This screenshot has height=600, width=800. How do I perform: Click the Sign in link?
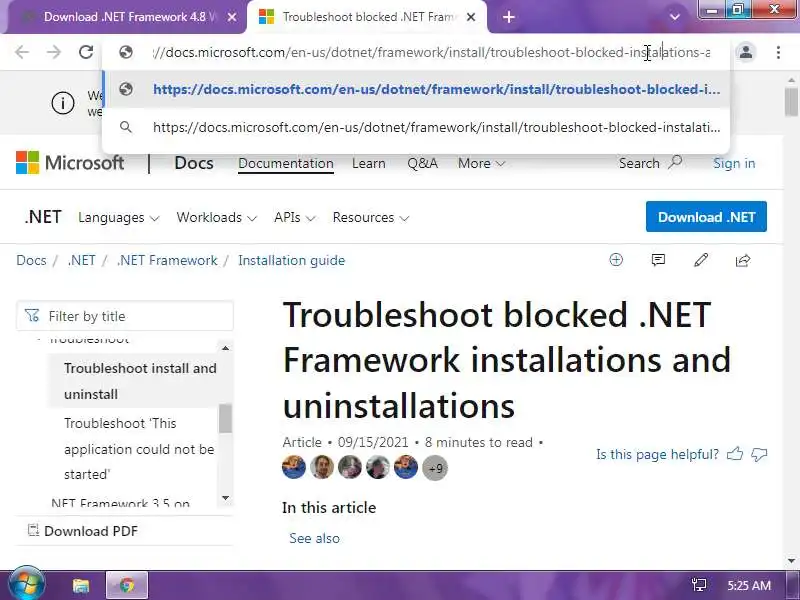click(734, 163)
